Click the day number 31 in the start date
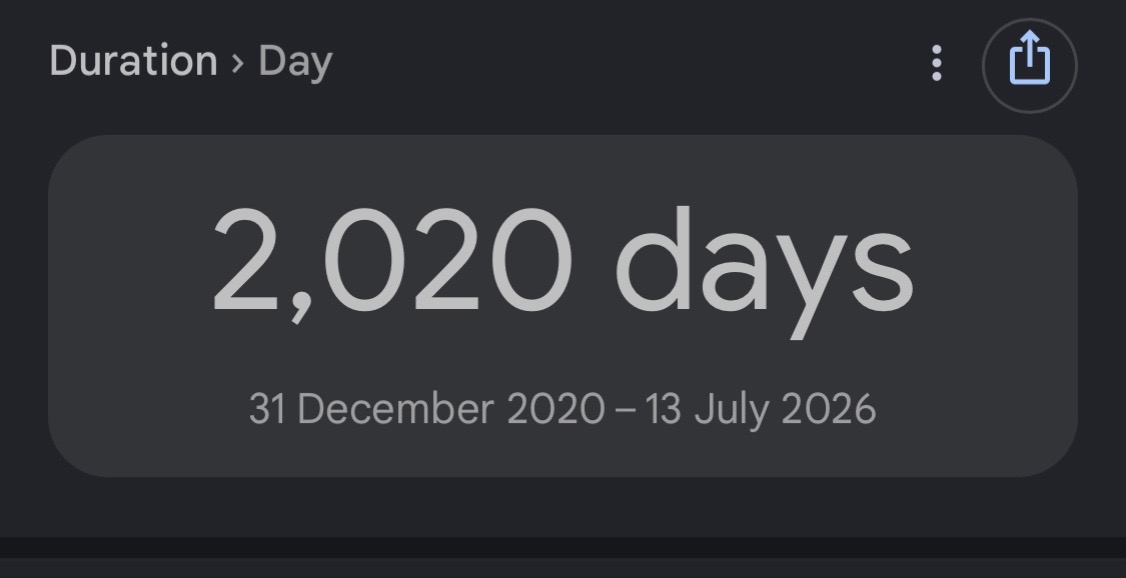 [x=269, y=409]
